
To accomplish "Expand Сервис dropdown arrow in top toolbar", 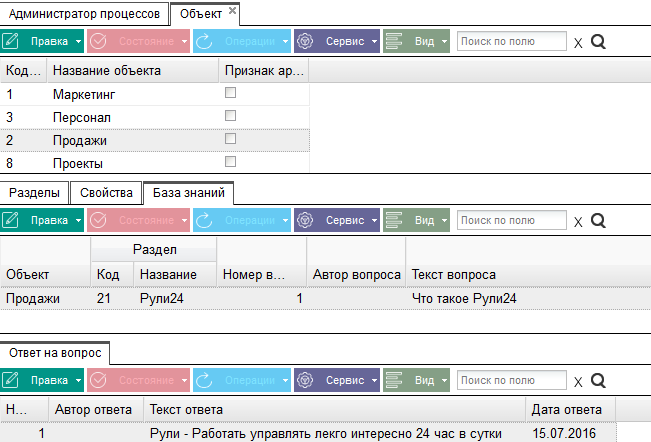I will 374,42.
